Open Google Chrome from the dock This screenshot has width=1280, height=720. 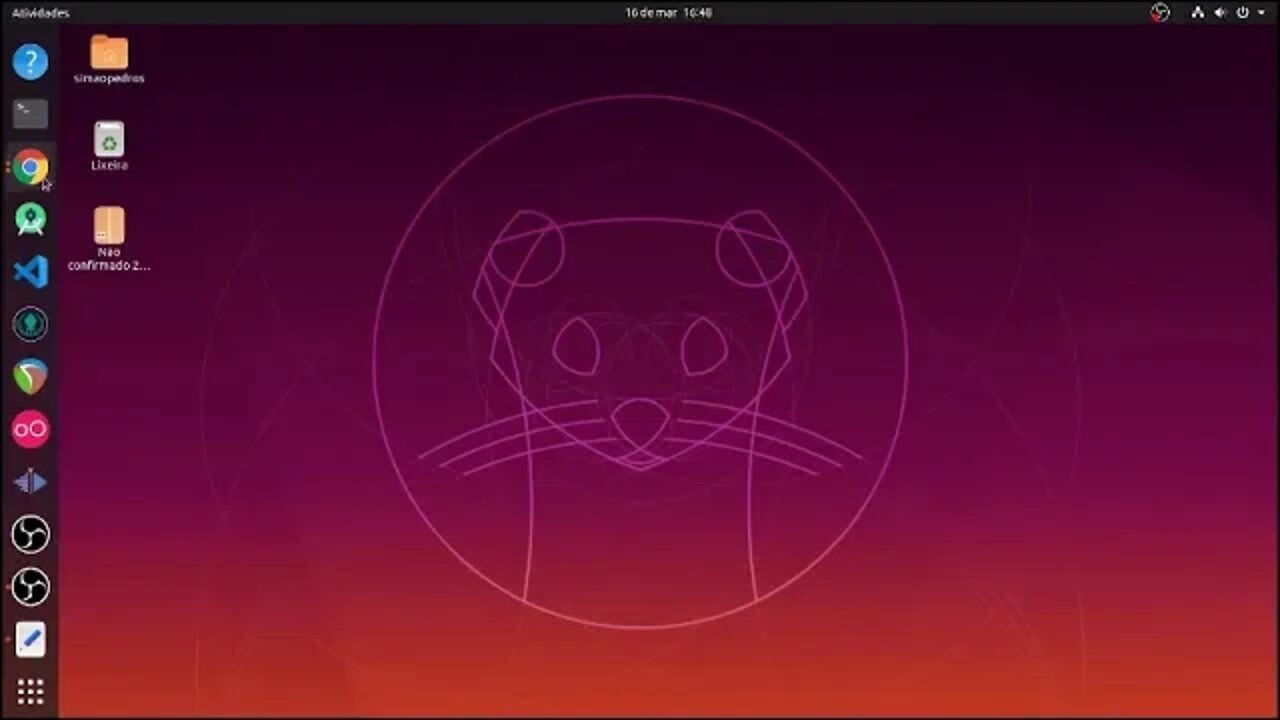coord(30,167)
